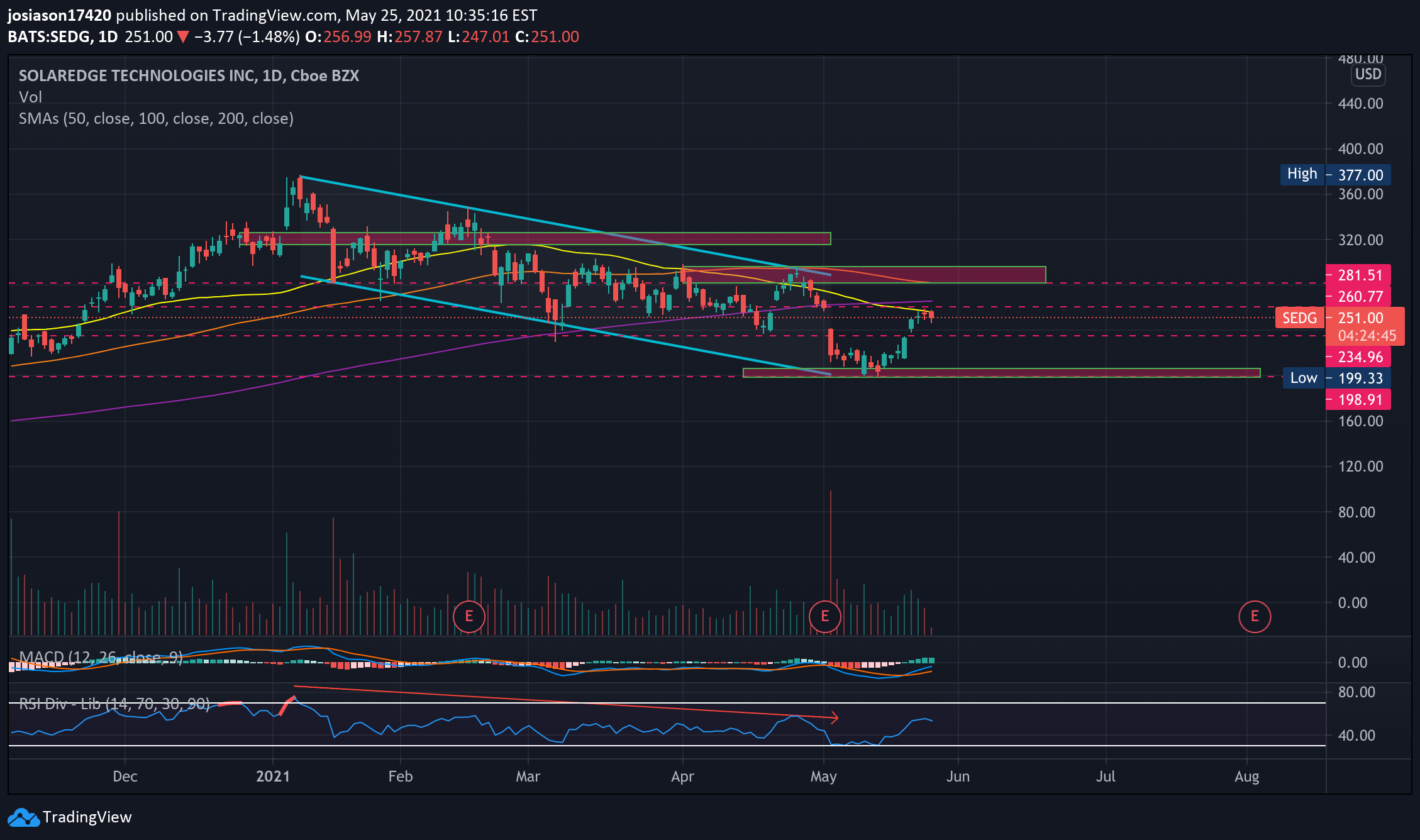Click the Aug label on time axis
The width and height of the screenshot is (1420, 840).
1246,776
